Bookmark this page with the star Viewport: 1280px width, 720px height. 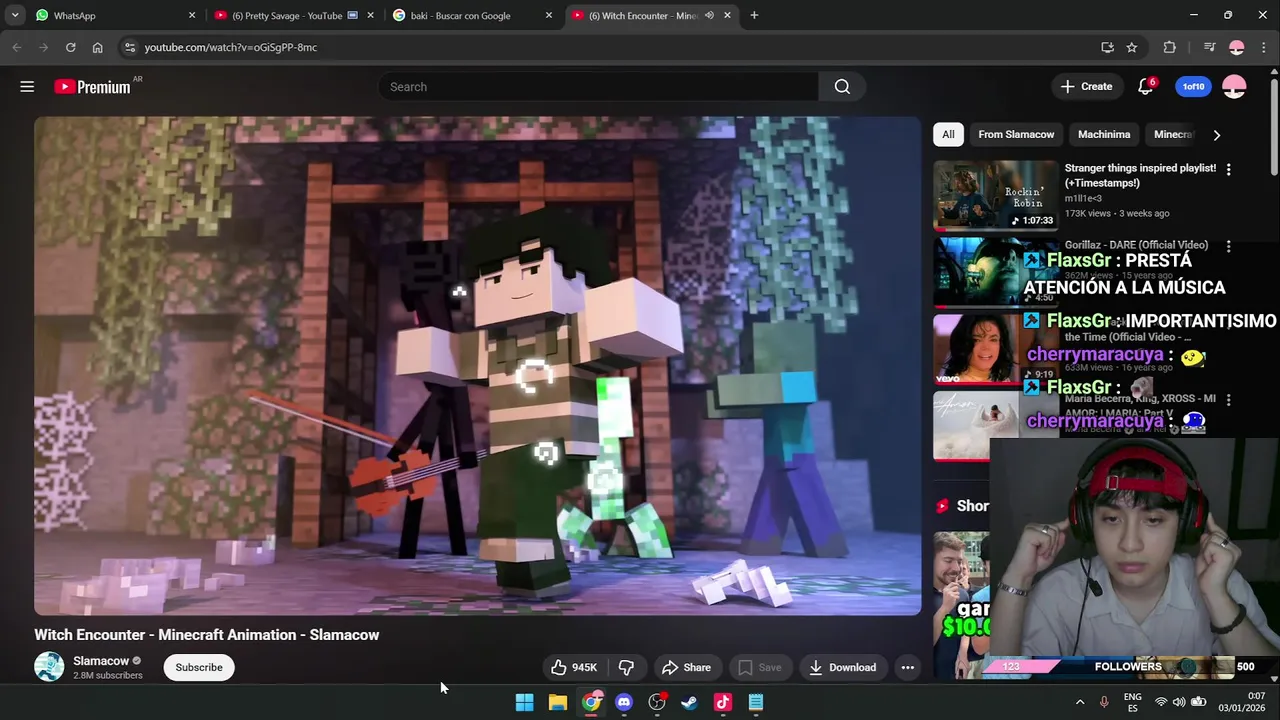1131,47
